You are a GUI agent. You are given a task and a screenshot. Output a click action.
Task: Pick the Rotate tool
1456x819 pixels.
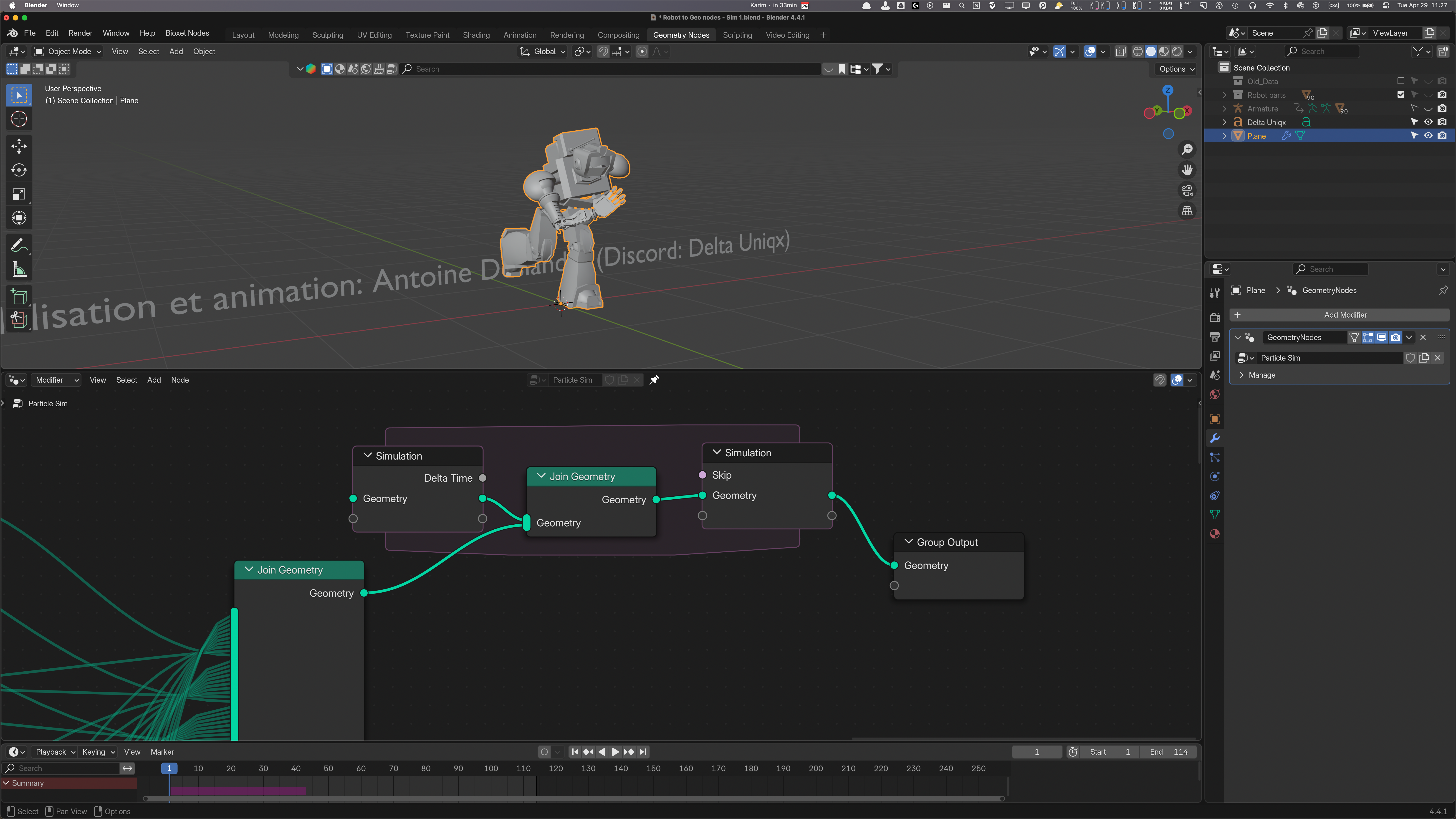pos(19,170)
